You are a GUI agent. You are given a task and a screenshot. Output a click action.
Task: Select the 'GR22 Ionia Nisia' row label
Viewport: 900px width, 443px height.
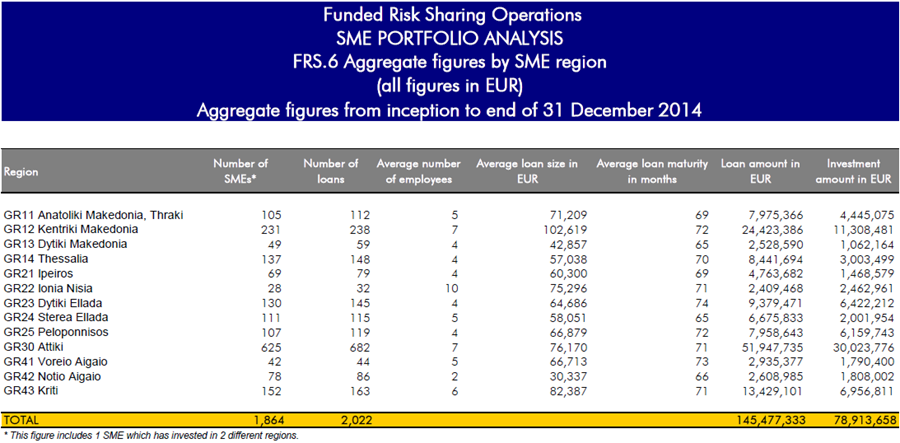(x=48, y=288)
